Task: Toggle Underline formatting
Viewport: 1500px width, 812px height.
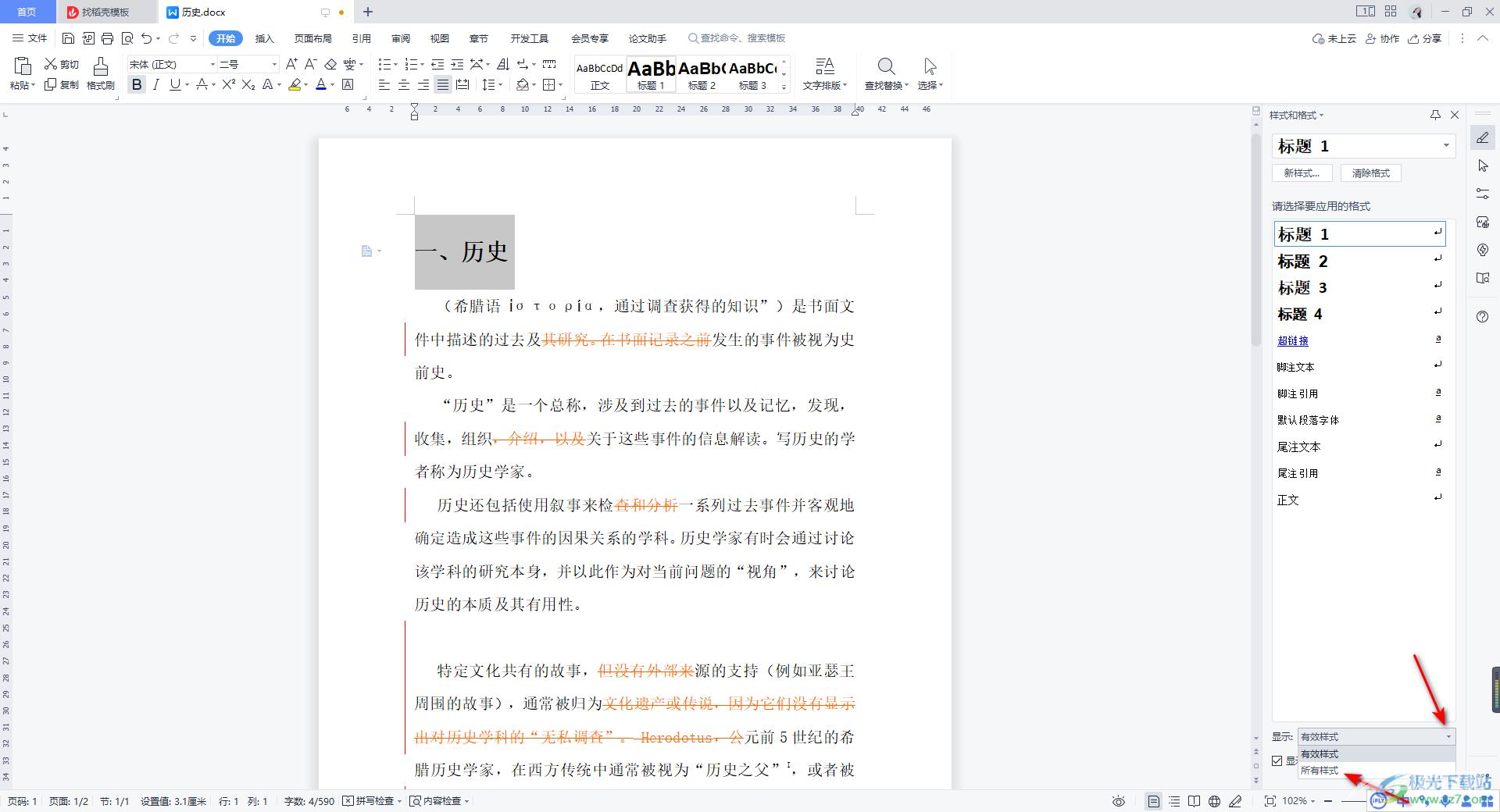Action: pos(175,84)
